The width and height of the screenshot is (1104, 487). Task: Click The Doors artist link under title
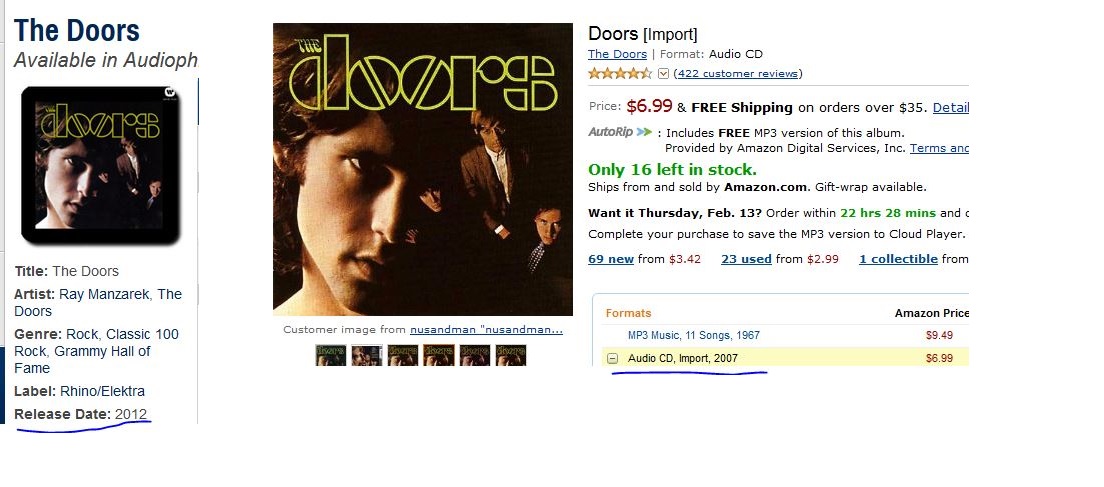tap(617, 54)
